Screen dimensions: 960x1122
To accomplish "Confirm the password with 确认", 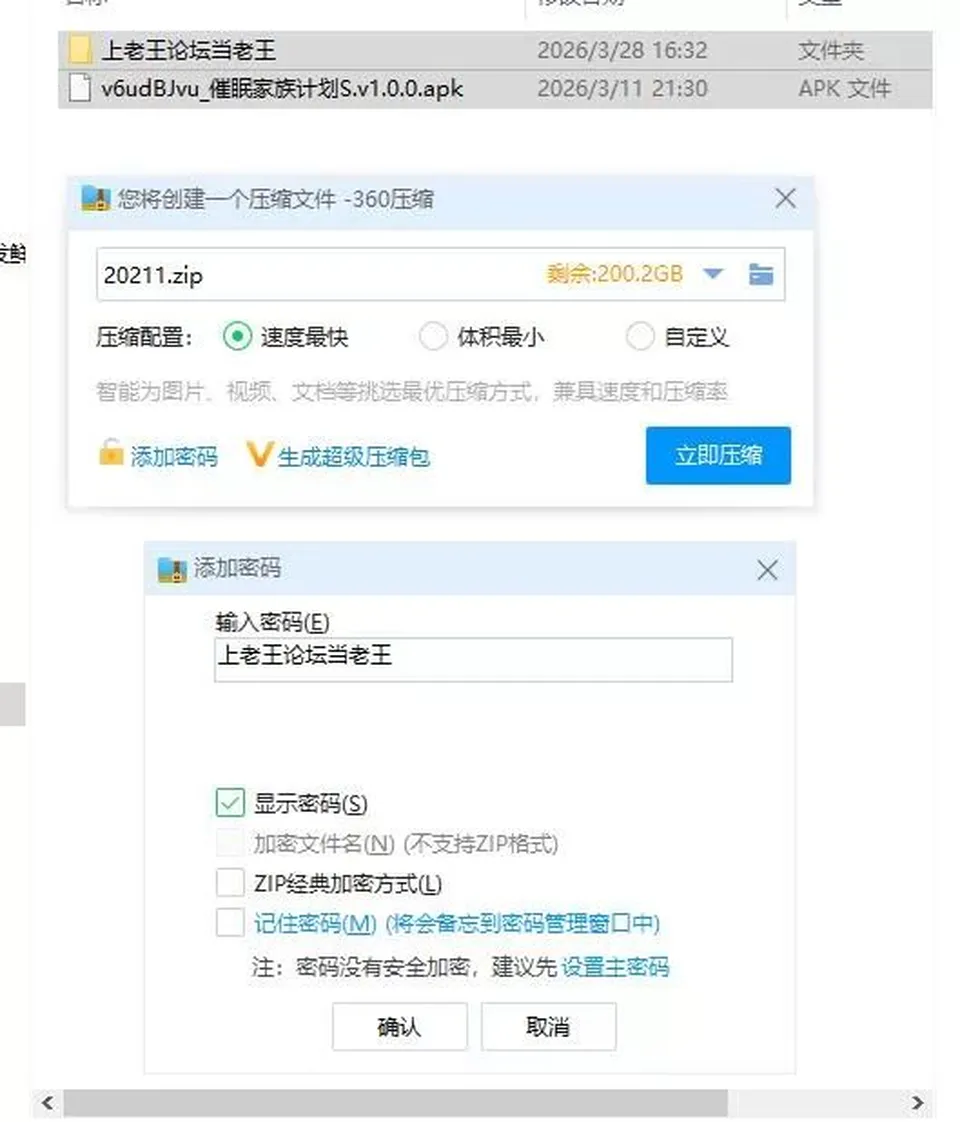I will (399, 1027).
